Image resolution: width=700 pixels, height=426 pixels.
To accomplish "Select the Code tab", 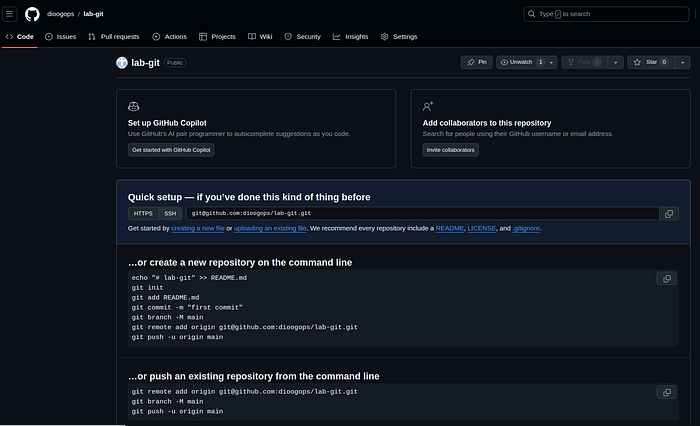I will point(20,37).
